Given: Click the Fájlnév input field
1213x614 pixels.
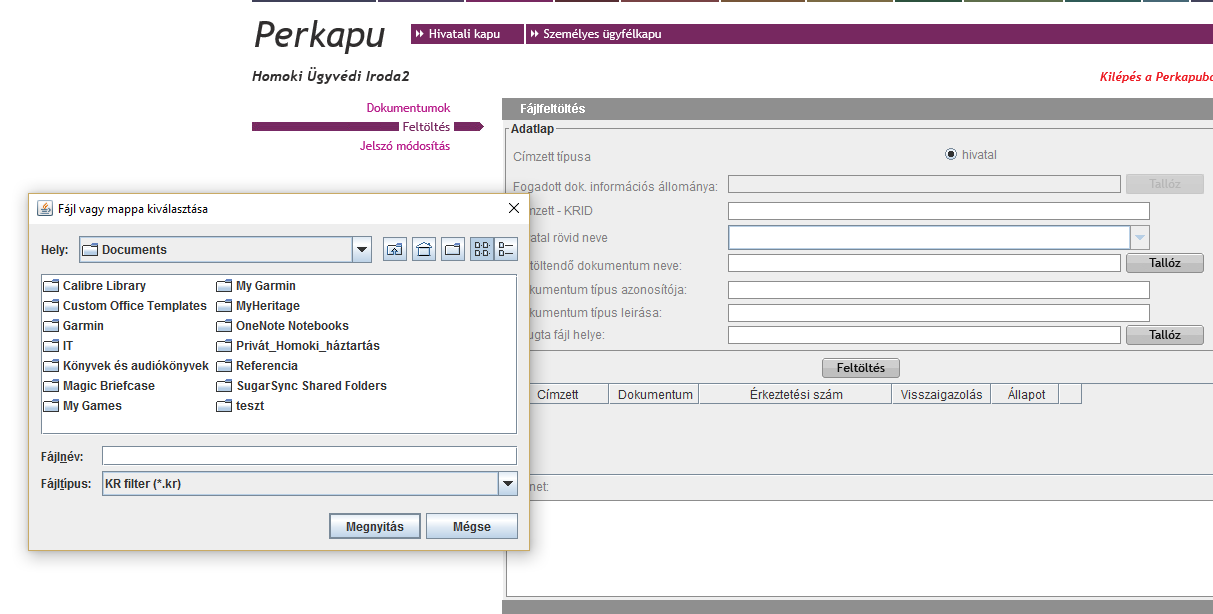Looking at the screenshot, I should (309, 456).
